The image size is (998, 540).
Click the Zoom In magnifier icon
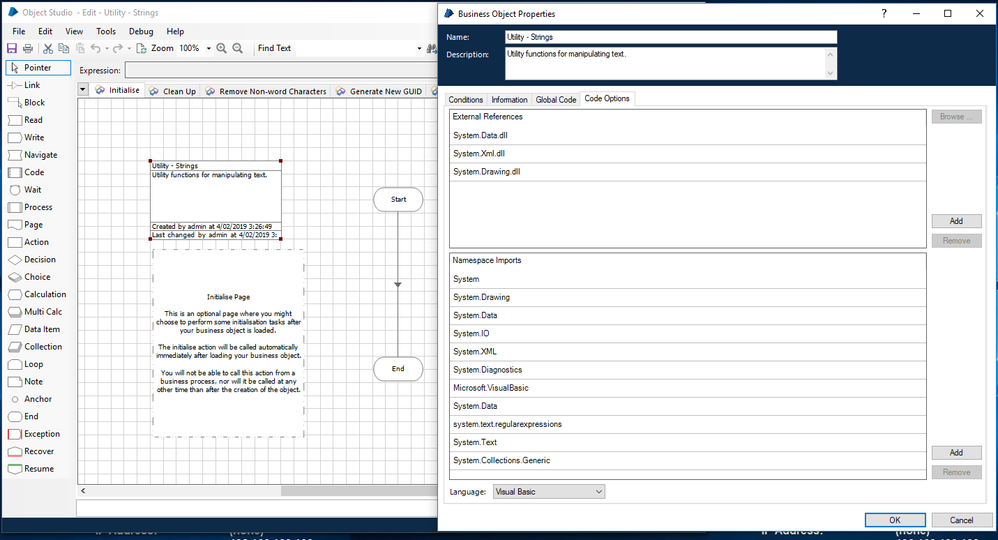pos(221,48)
